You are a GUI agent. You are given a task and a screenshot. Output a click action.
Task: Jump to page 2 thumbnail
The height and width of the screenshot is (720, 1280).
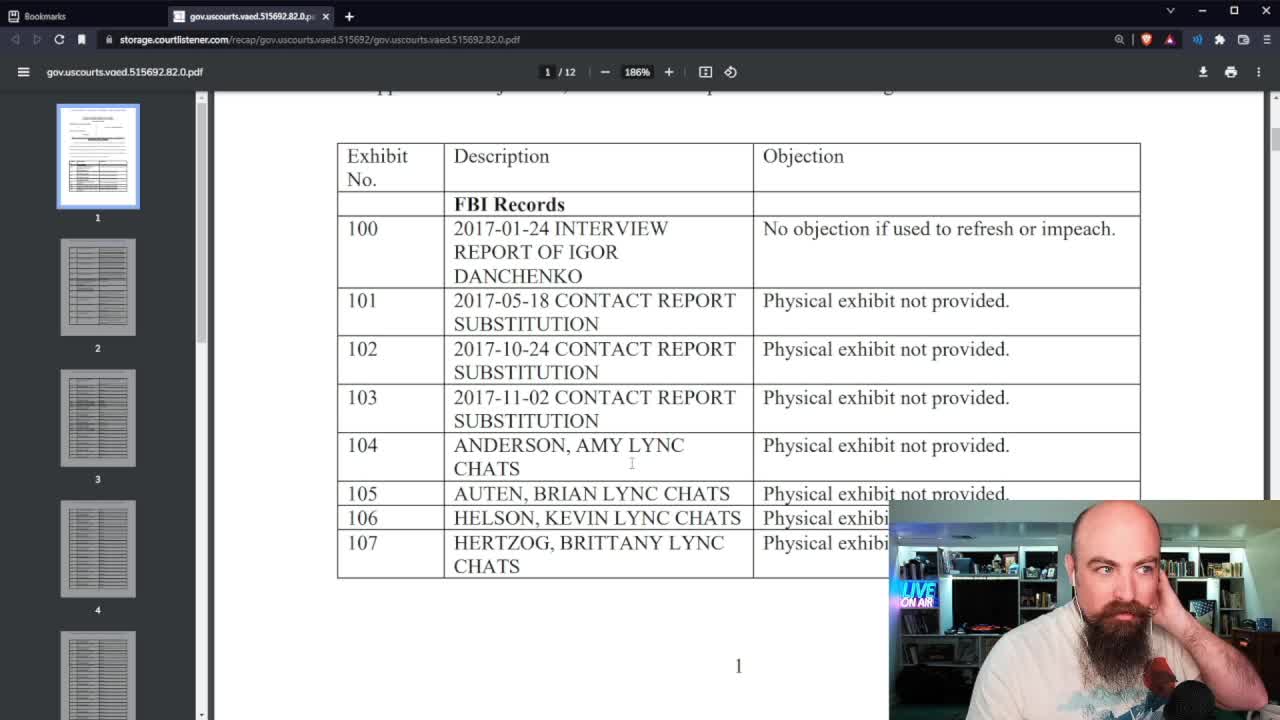98,287
